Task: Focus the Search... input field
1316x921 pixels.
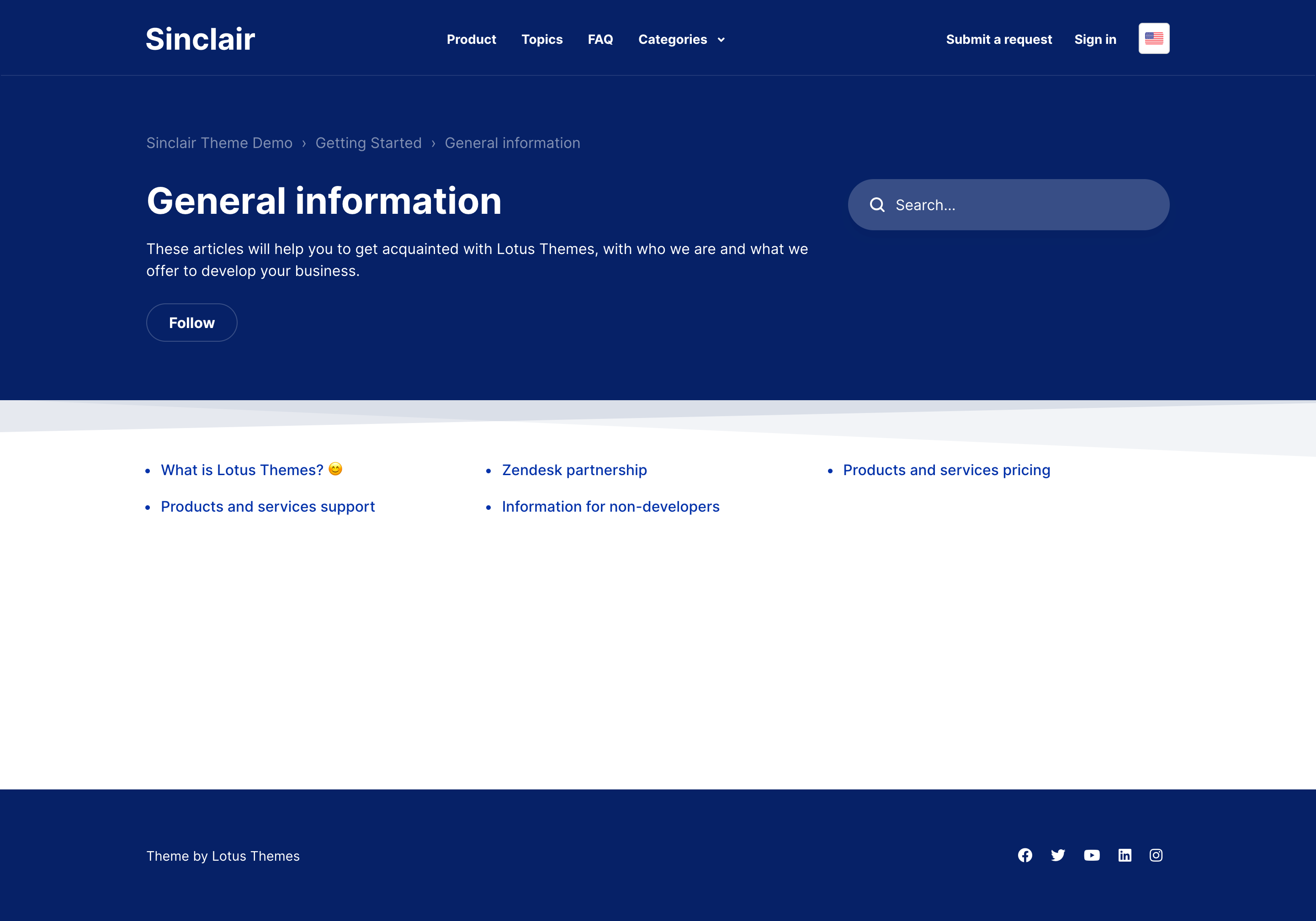Action: tap(1020, 205)
